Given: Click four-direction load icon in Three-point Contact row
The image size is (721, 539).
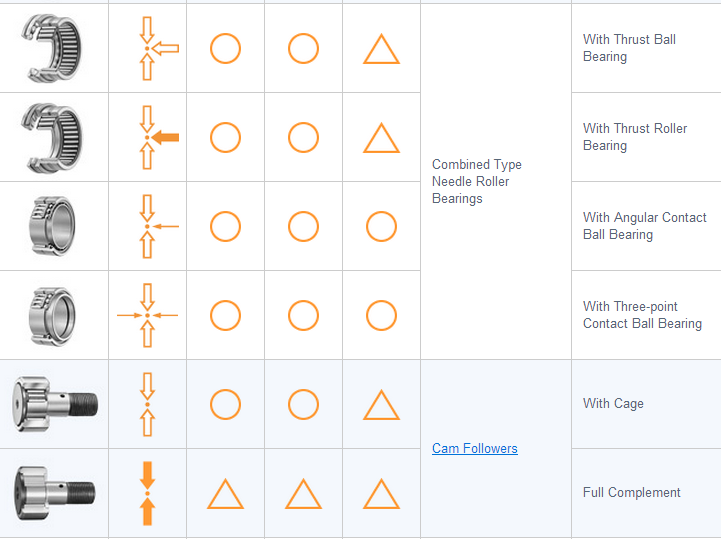Looking at the screenshot, I should [x=148, y=315].
